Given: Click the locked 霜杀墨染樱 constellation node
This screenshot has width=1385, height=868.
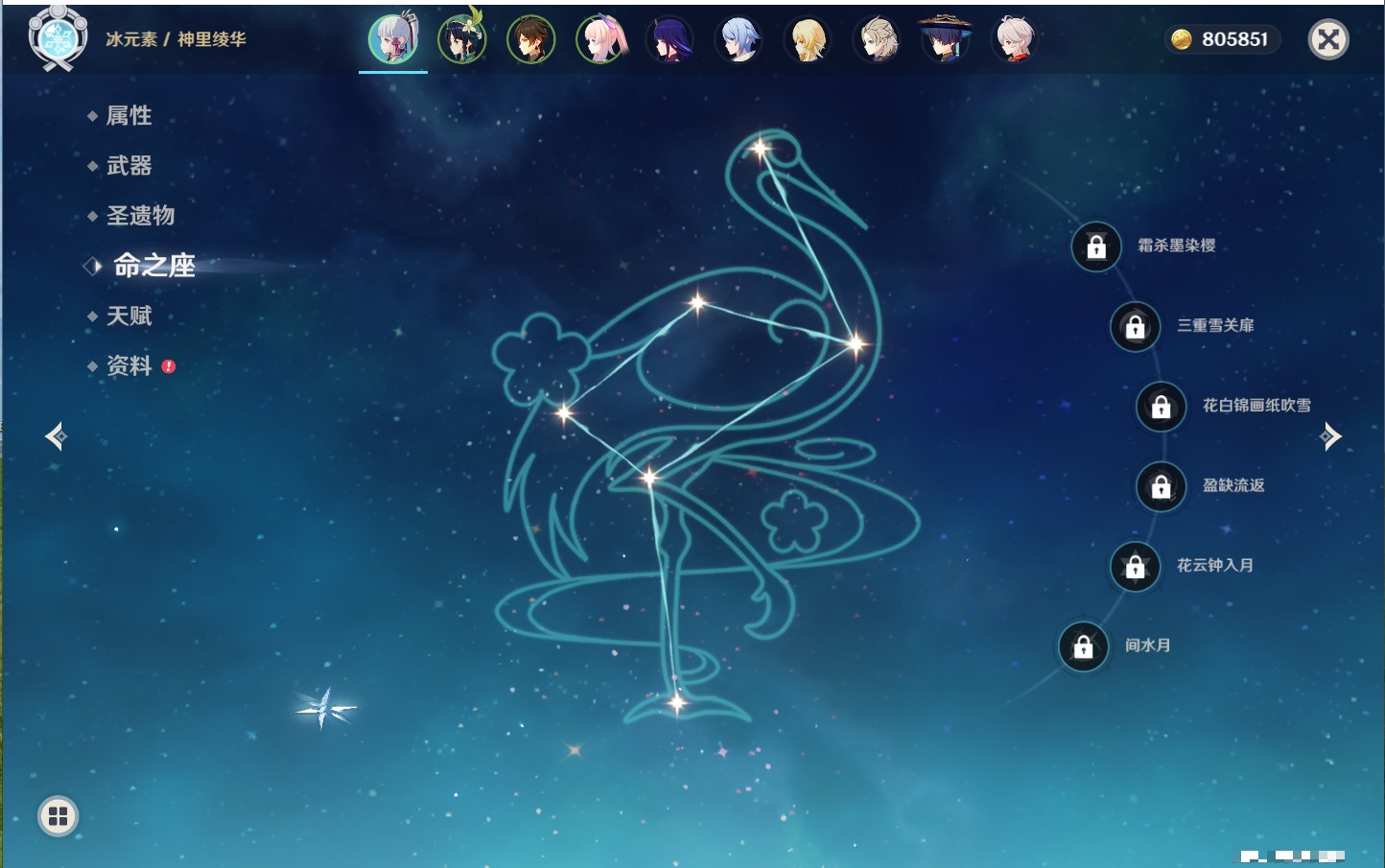Looking at the screenshot, I should click(1096, 247).
